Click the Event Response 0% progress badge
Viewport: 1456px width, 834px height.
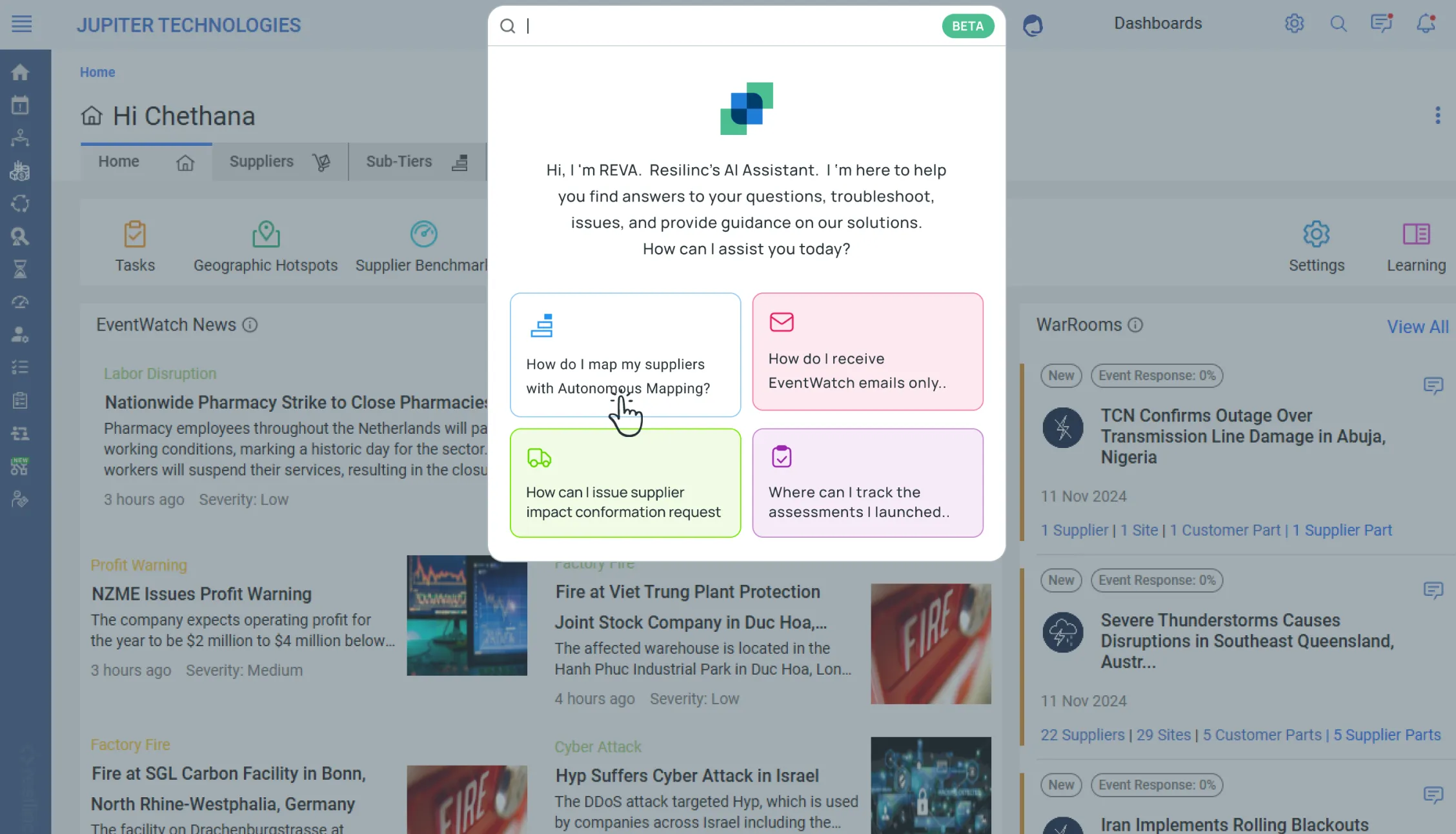tap(1157, 375)
